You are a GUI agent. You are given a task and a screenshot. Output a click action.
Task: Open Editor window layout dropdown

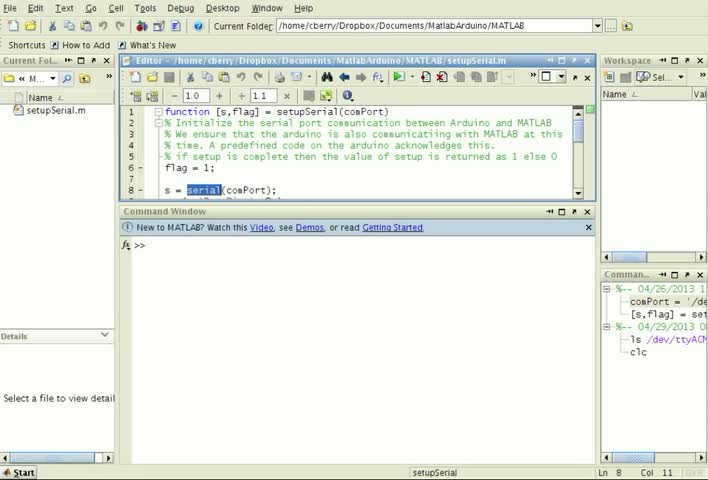(x=561, y=77)
